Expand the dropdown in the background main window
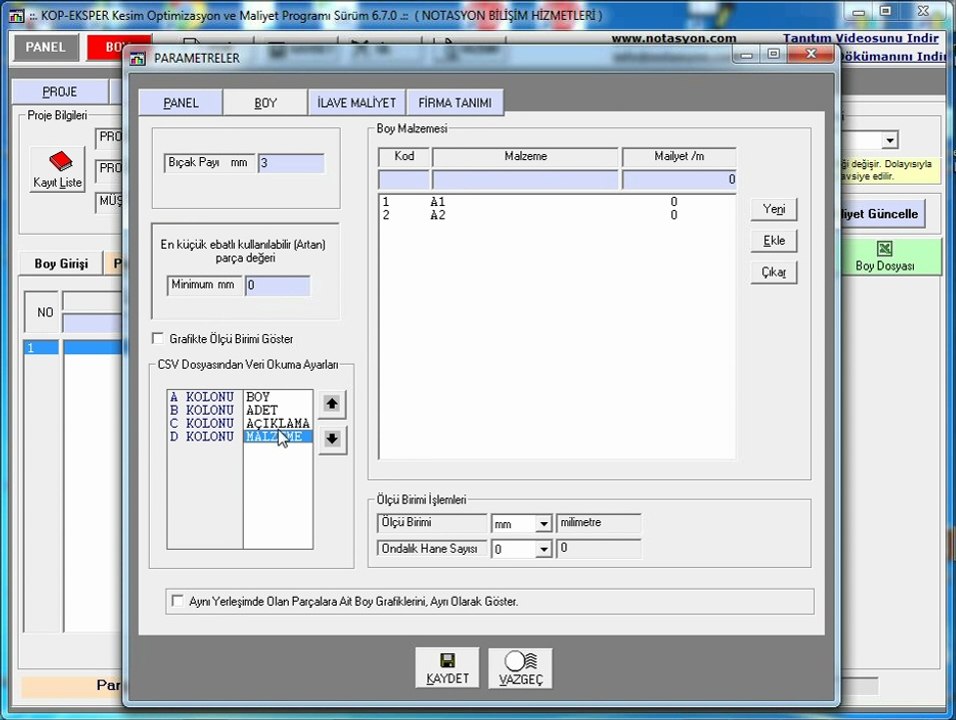Viewport: 956px width, 720px height. (890, 140)
